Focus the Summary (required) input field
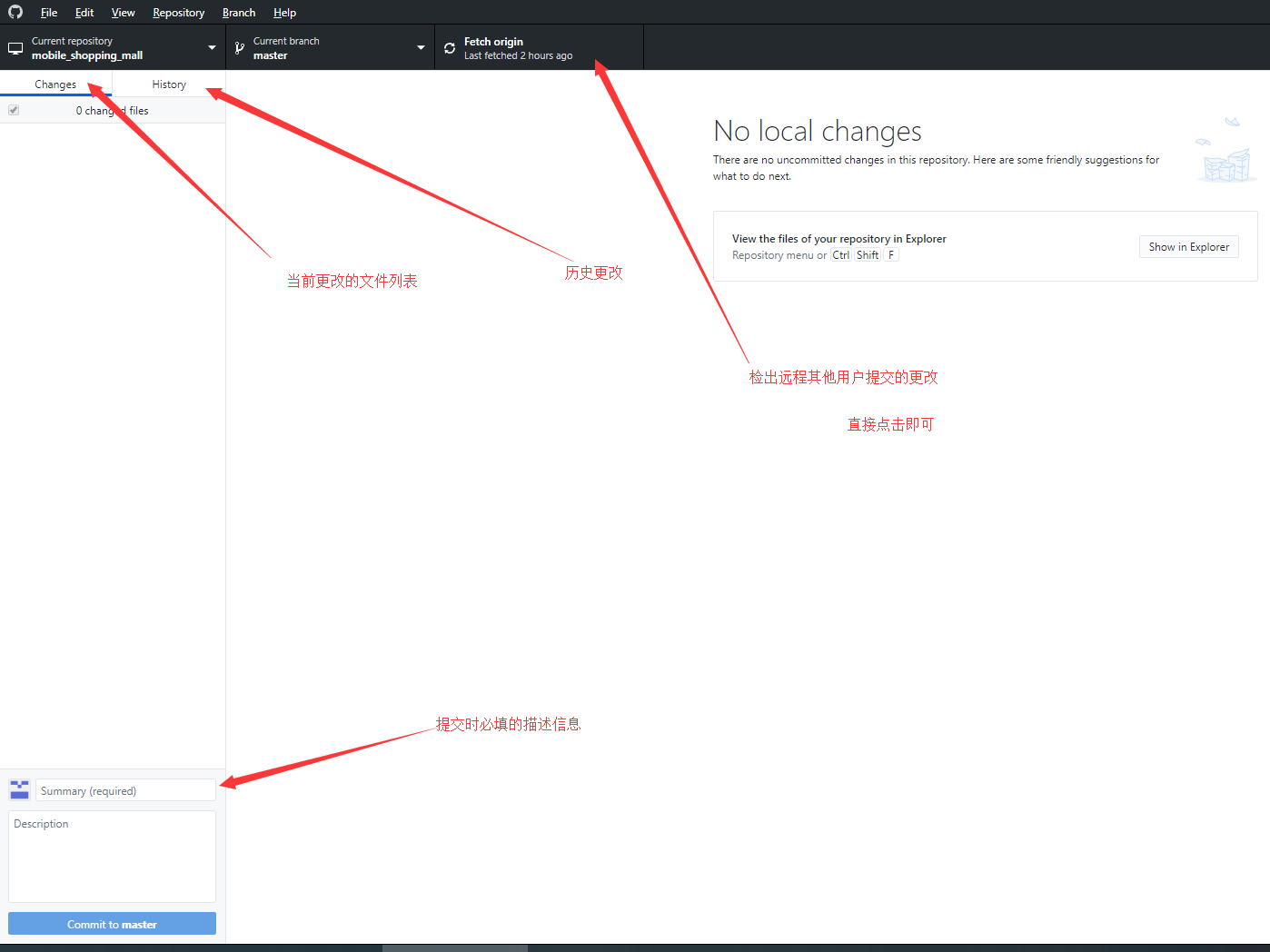The image size is (1270, 952). coord(125,791)
